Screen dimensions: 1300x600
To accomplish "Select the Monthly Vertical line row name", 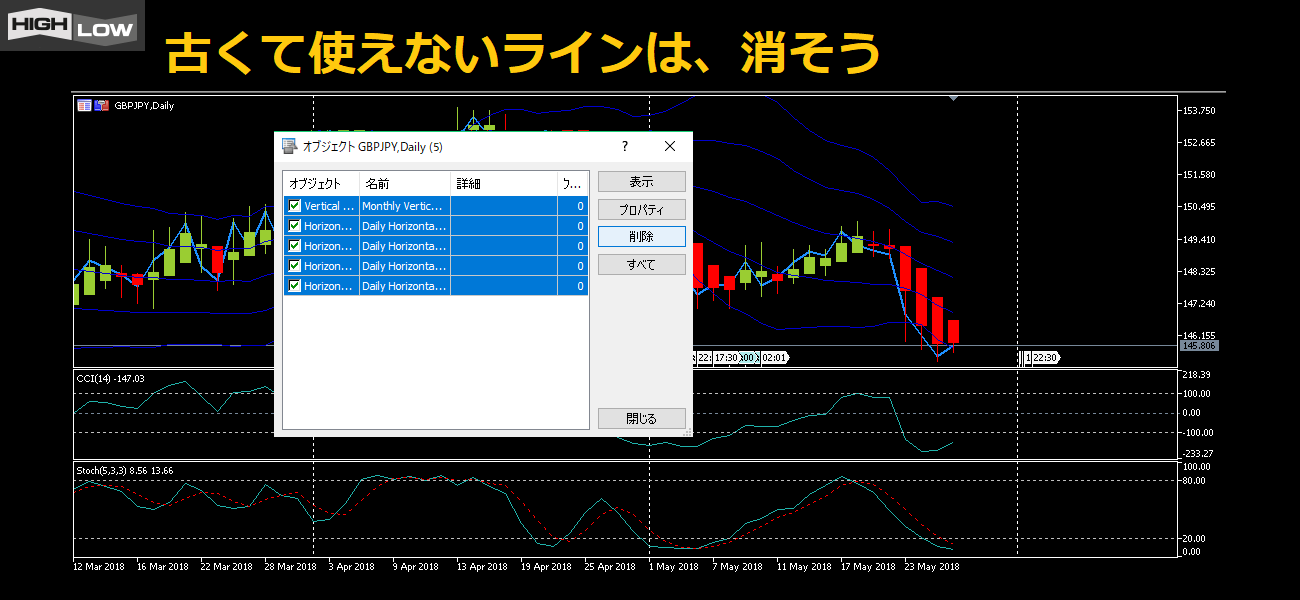I will tap(404, 206).
